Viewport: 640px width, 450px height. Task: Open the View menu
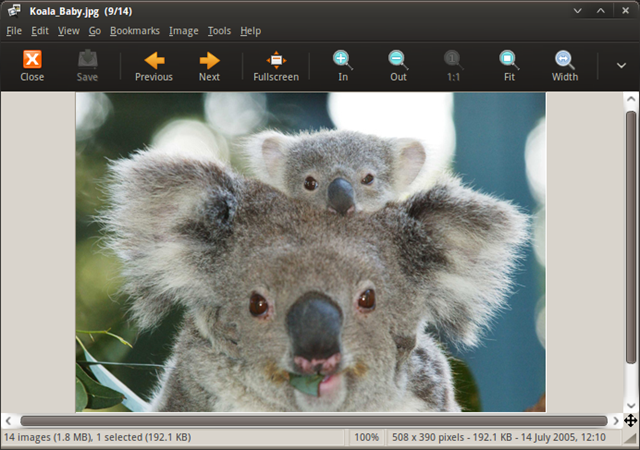coord(69,31)
